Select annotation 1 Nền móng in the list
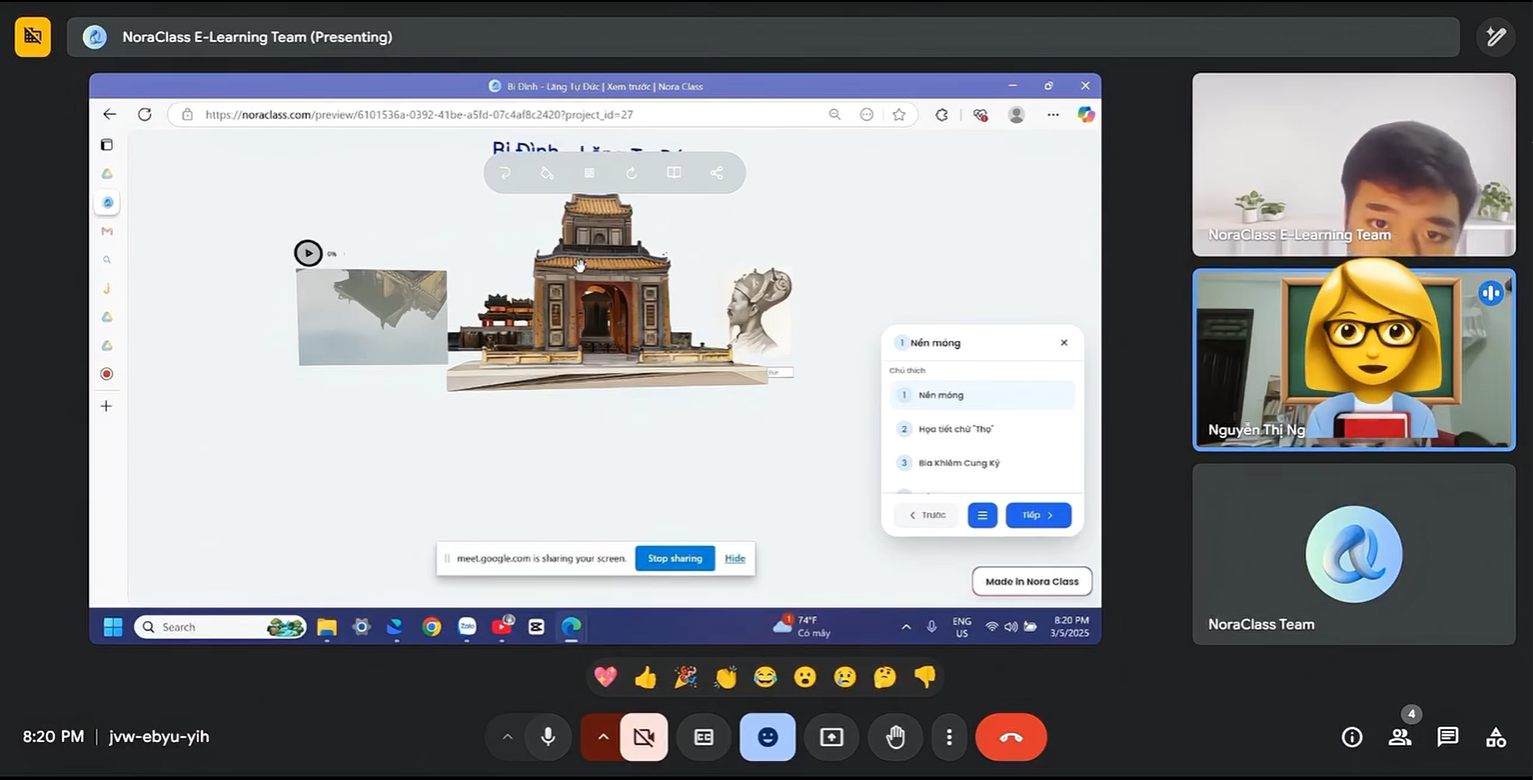 coord(982,395)
